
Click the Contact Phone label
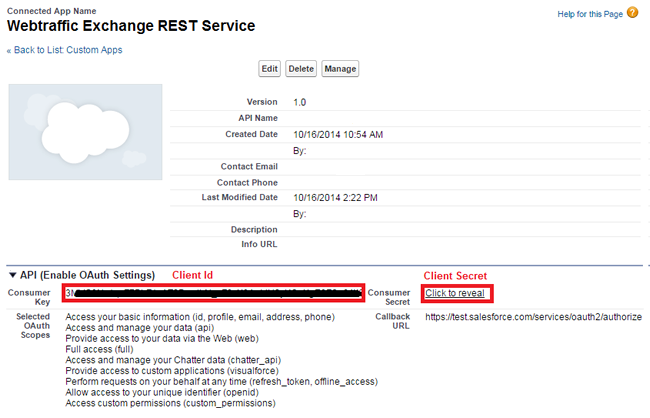[x=247, y=183]
